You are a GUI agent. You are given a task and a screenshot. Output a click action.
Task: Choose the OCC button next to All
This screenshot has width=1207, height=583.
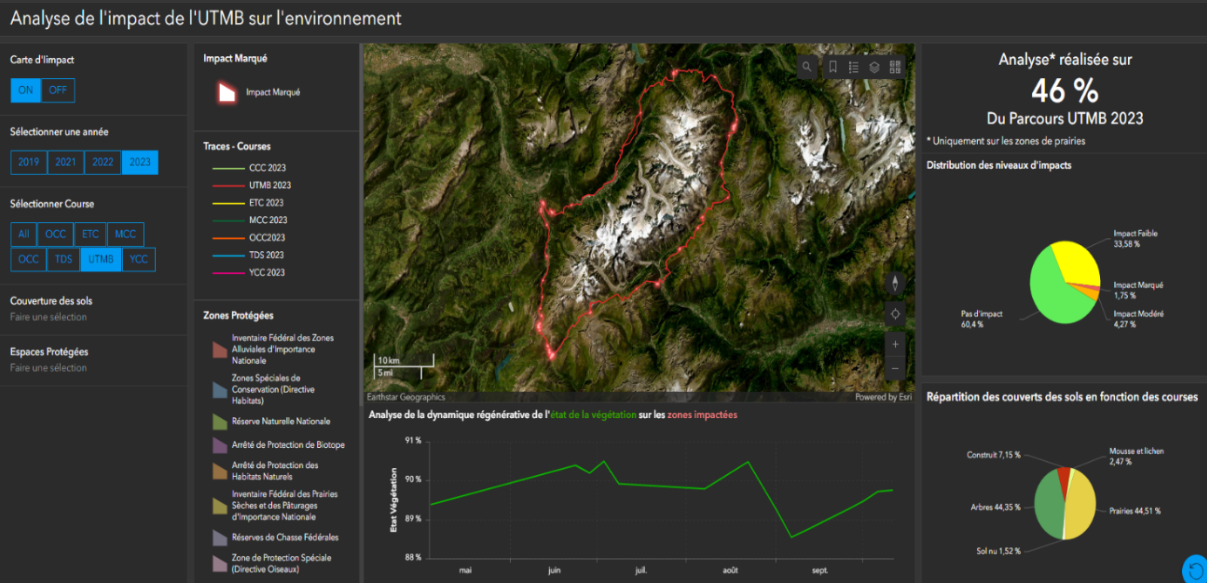(x=56, y=234)
